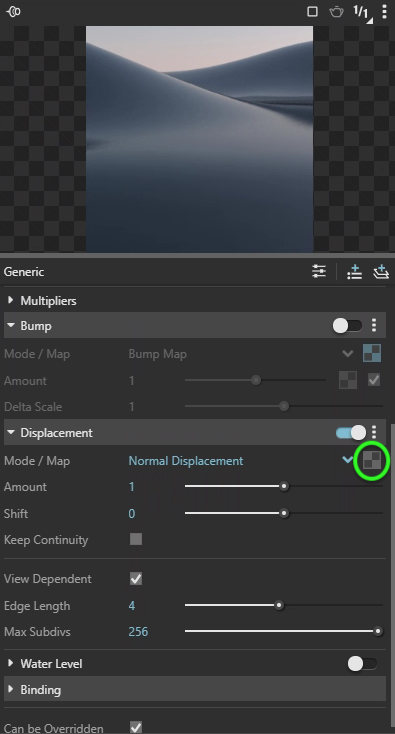The width and height of the screenshot is (395, 734).
Task: Click the Bump Amount texture slot icon
Action: [348, 380]
